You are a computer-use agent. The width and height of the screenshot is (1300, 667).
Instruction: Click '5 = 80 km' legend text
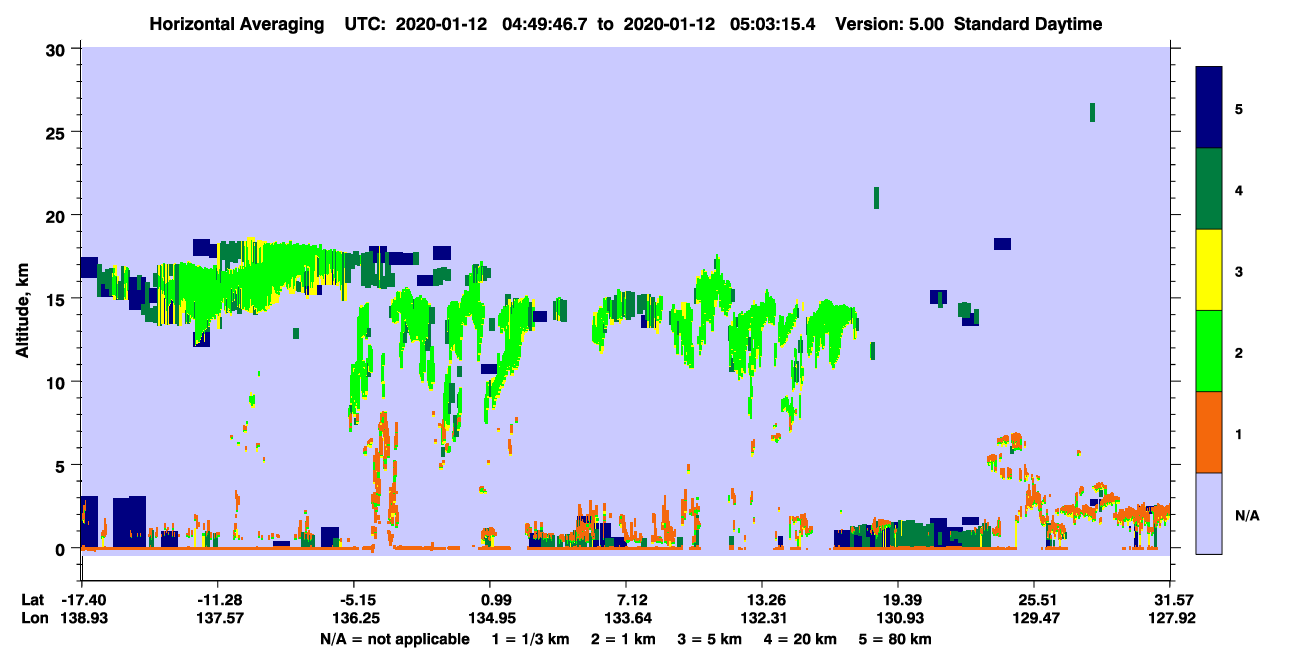pos(896,639)
